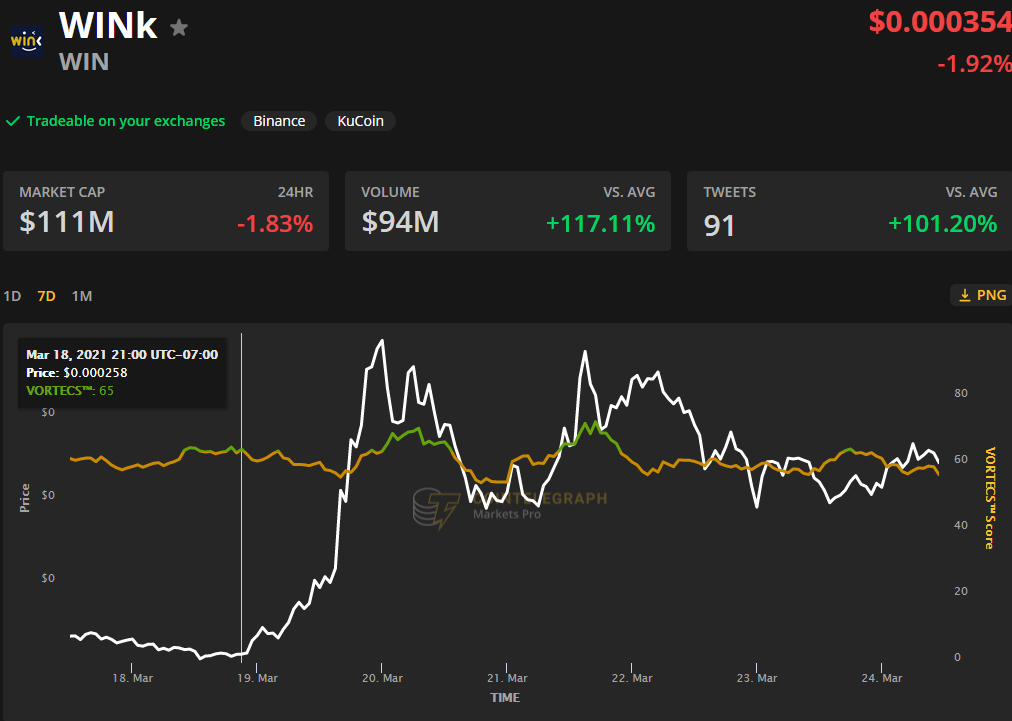
Task: Switch to the 1M timeframe
Action: pos(81,296)
